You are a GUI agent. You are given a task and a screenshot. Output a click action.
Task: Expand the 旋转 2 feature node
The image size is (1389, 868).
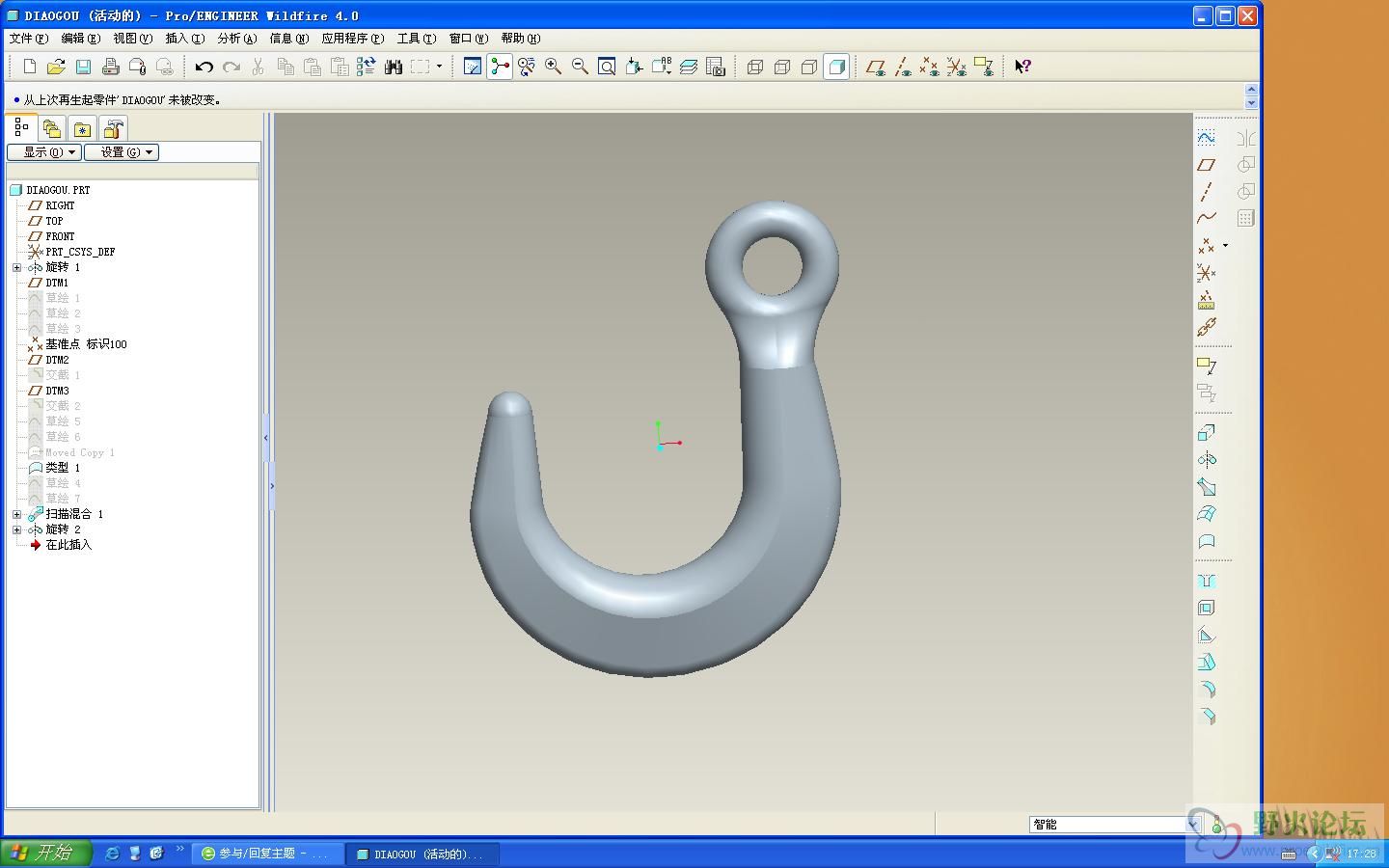[x=16, y=529]
